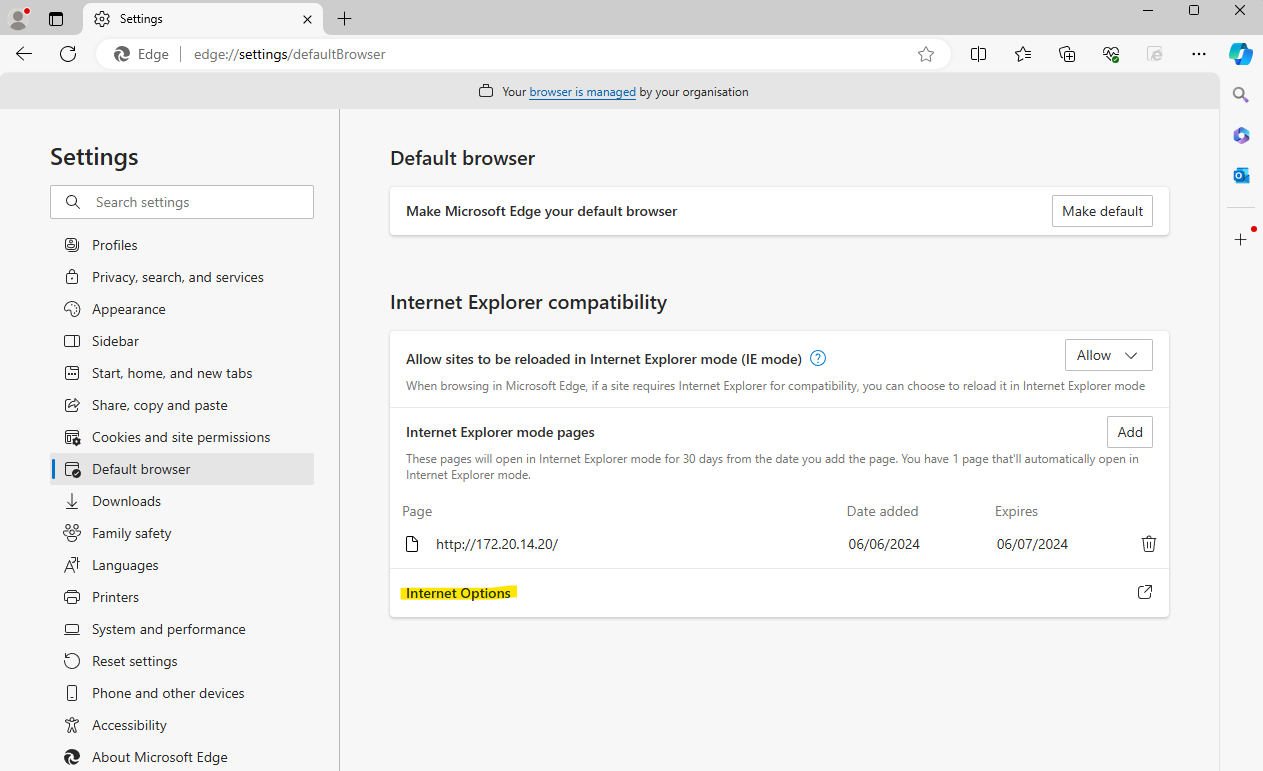
Task: Click the help icon beside IE mode
Action: 818,358
